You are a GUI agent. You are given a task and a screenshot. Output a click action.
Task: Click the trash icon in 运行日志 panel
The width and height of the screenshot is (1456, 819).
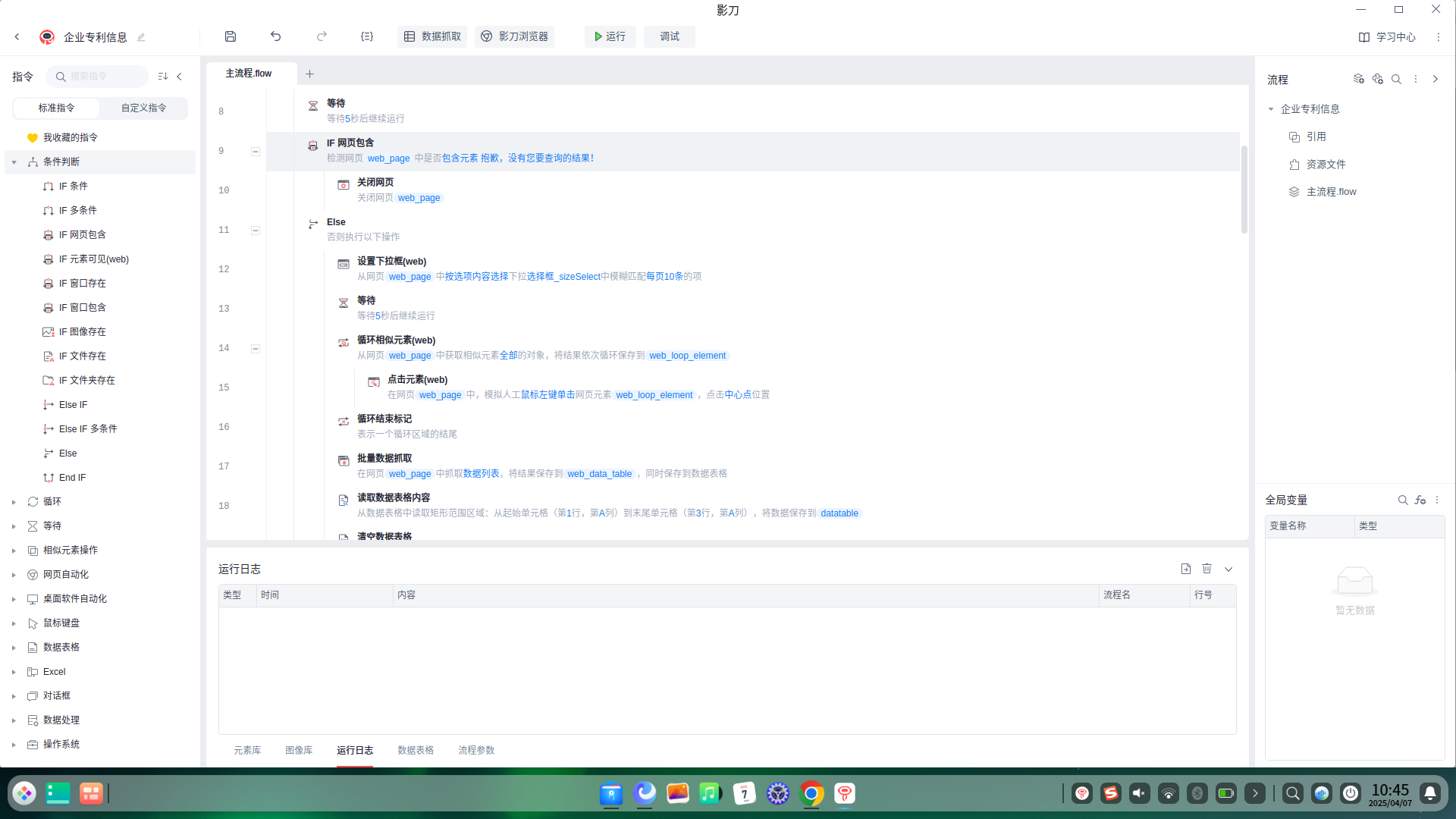click(x=1207, y=569)
